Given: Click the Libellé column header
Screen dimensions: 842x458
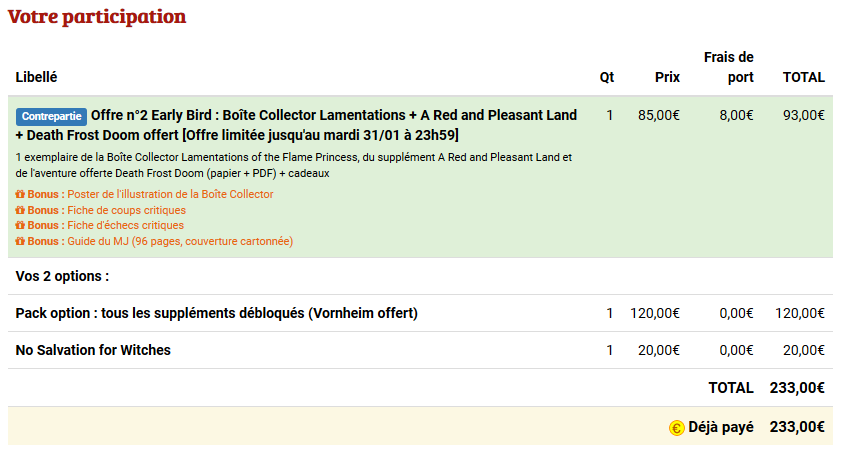Looking at the screenshot, I should [x=37, y=77].
